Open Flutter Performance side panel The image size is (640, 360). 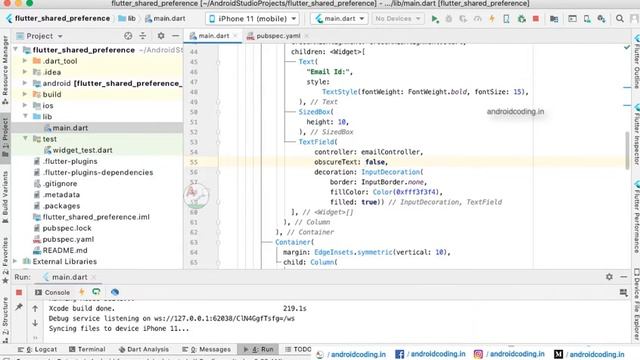(636, 218)
